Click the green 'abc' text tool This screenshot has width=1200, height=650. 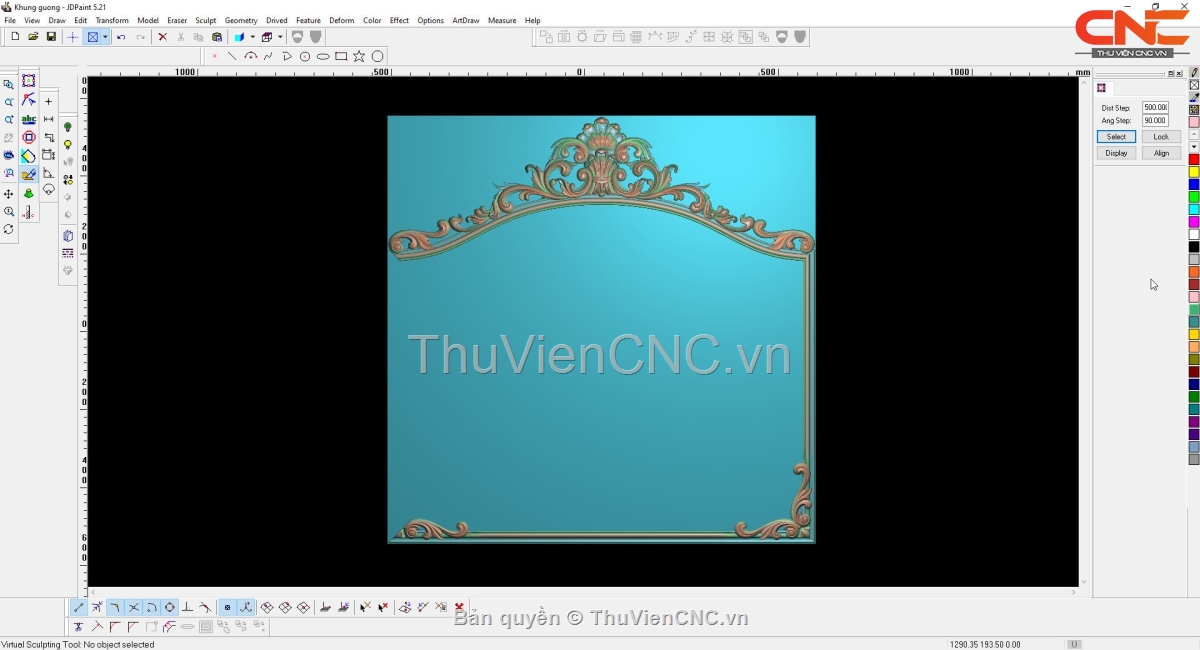click(29, 119)
